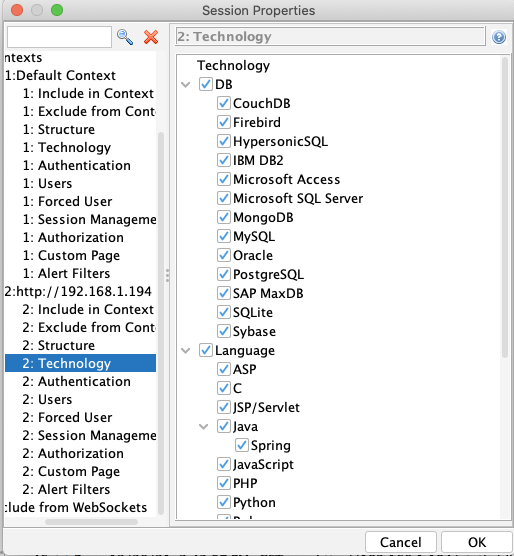Uncheck Firebird technology
Image resolution: width=514 pixels, height=556 pixels.
[x=224, y=122]
